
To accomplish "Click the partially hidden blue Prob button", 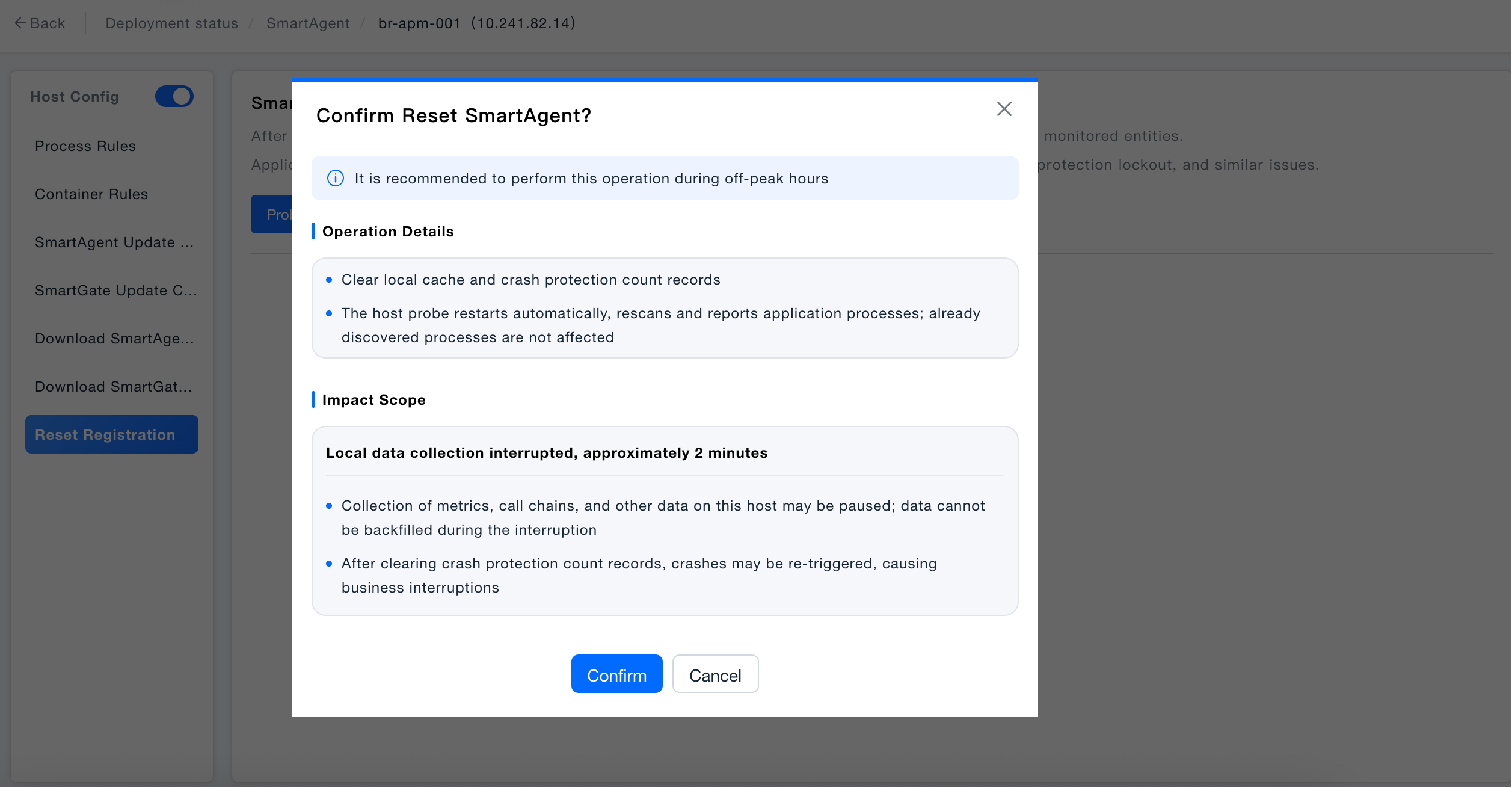I will click(272, 214).
